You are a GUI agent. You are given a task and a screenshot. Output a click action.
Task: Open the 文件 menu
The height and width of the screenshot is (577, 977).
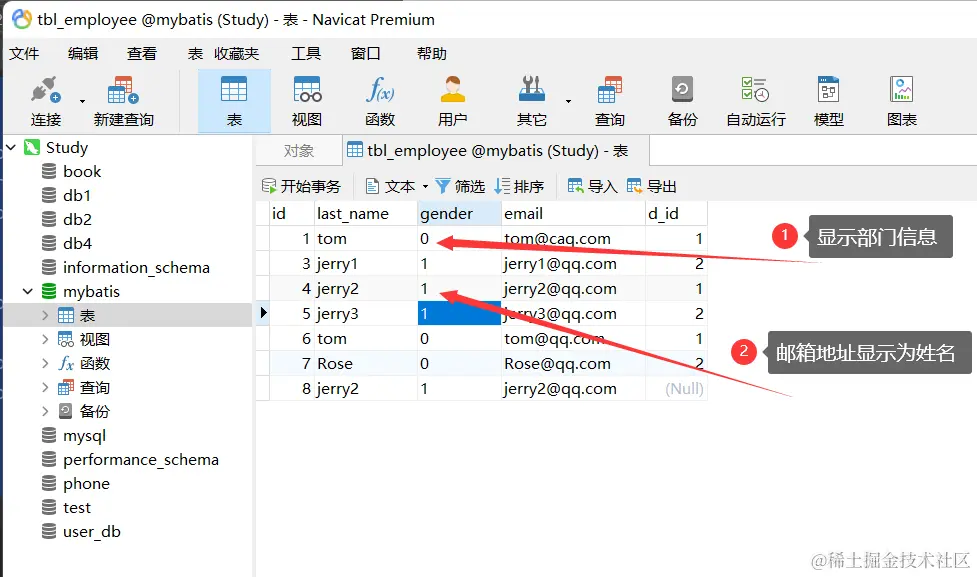(x=24, y=54)
